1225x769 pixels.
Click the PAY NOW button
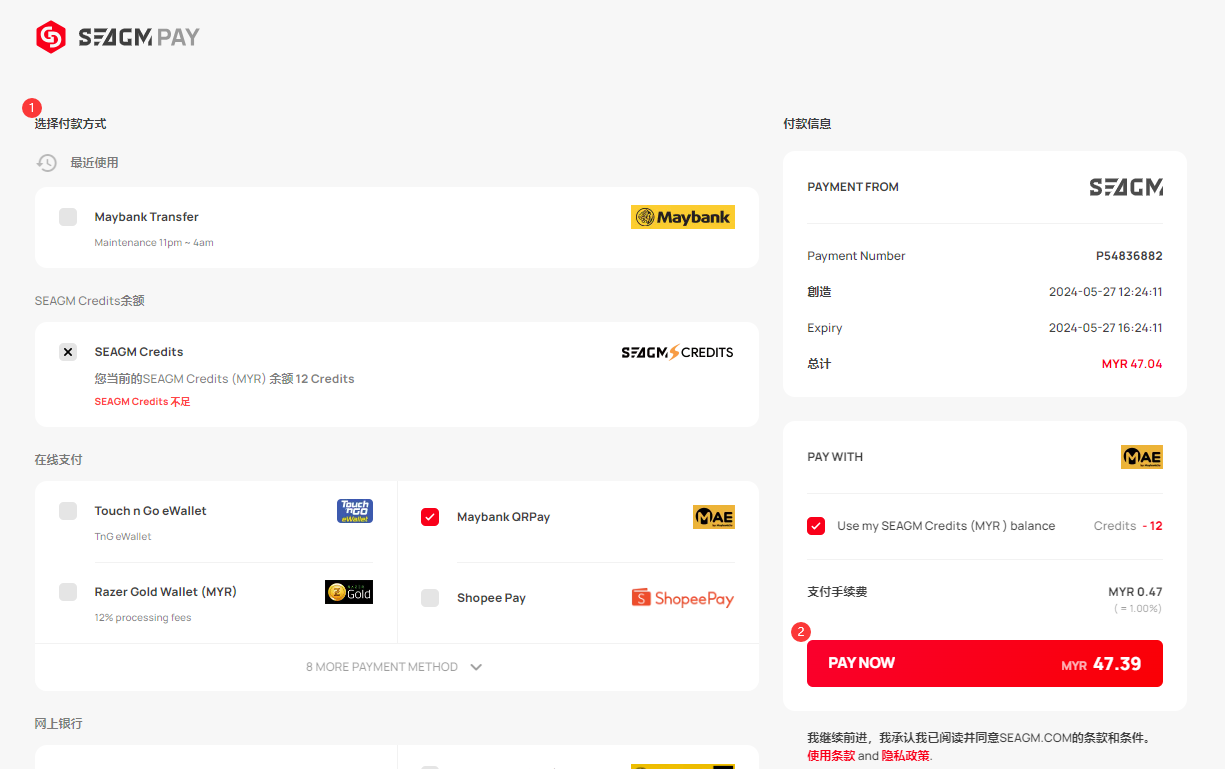985,663
